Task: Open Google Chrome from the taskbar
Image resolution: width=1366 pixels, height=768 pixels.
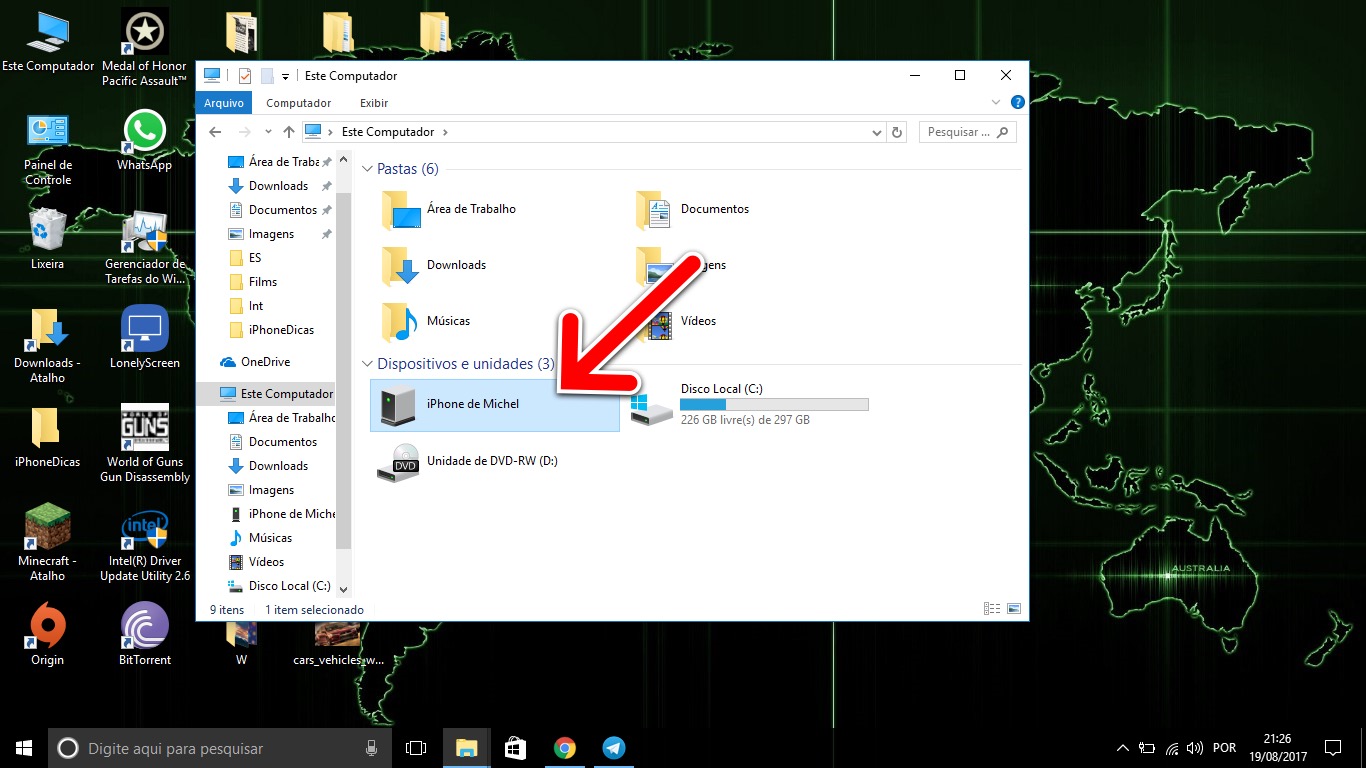Action: (x=565, y=748)
